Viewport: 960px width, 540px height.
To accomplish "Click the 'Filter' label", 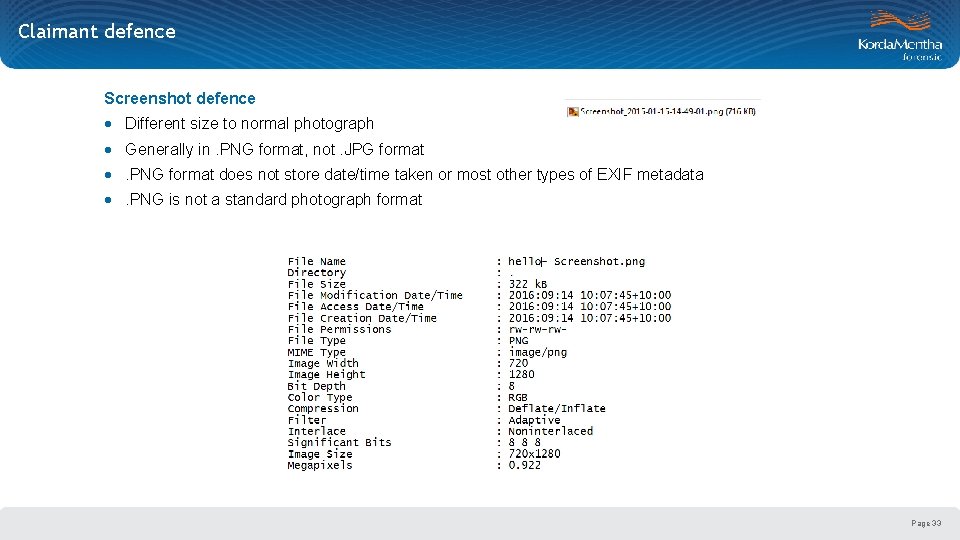I will pos(307,420).
